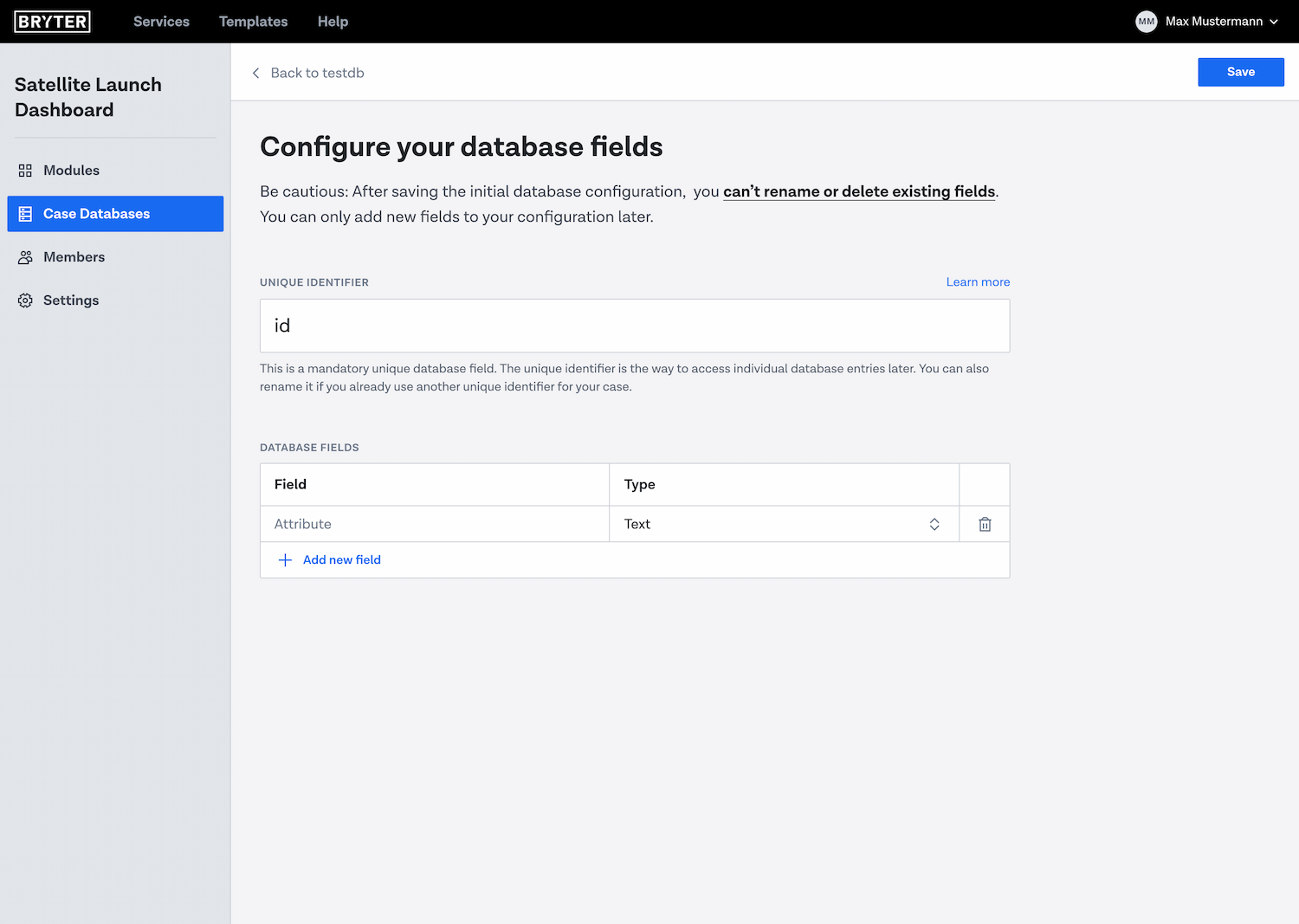
Task: Click the back arrow chevron
Action: click(255, 73)
